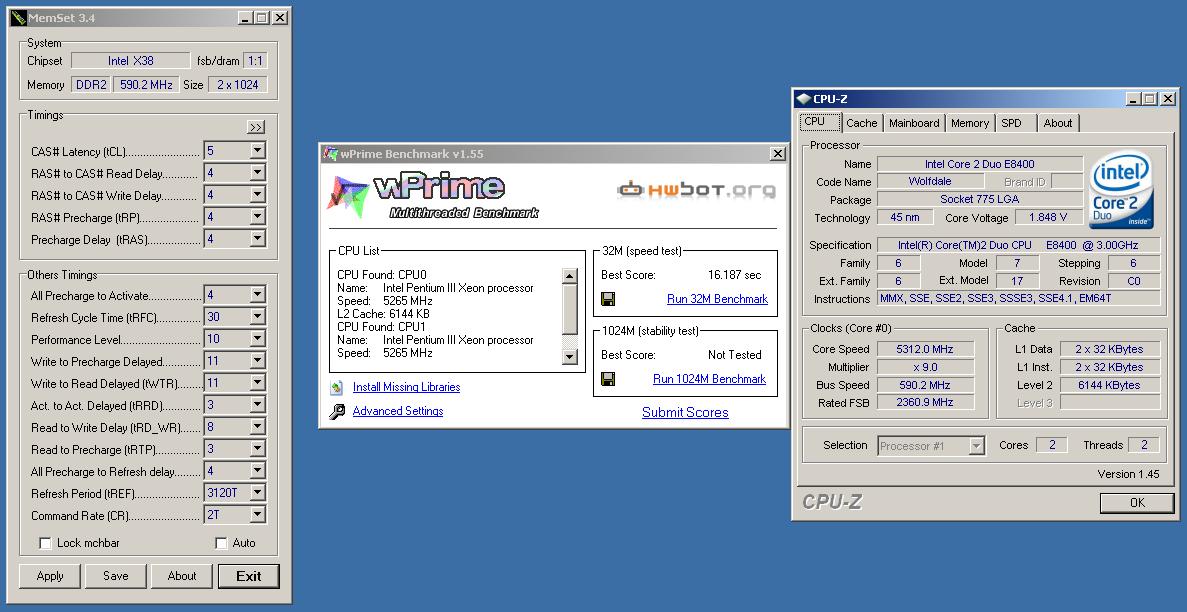This screenshot has width=1187, height=612.
Task: Close the wPrime Benchmark window
Action: 777,154
